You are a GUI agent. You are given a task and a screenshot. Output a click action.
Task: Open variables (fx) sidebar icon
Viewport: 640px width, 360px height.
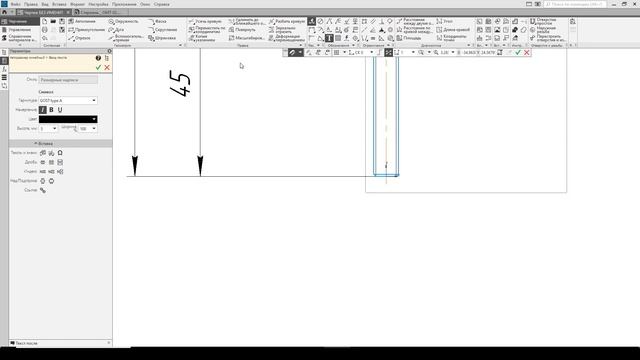4,69
